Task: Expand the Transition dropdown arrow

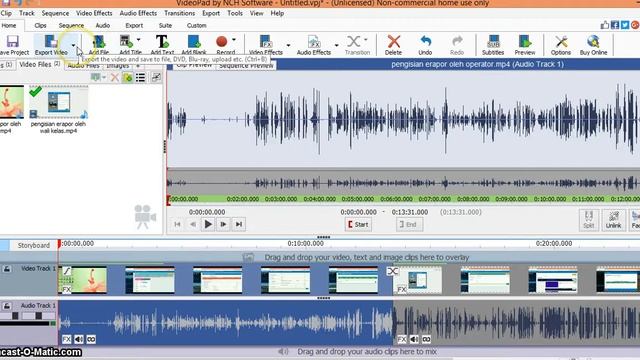Action: coord(366,40)
